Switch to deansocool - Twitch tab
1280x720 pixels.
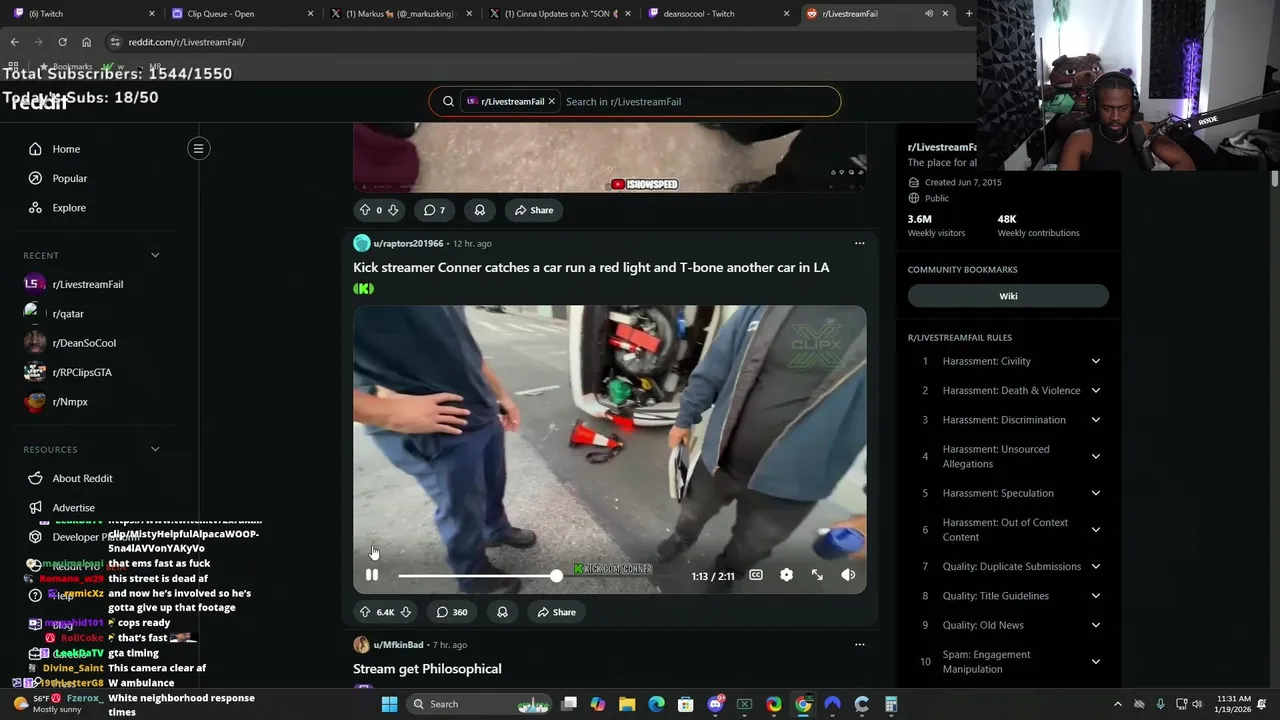718,13
